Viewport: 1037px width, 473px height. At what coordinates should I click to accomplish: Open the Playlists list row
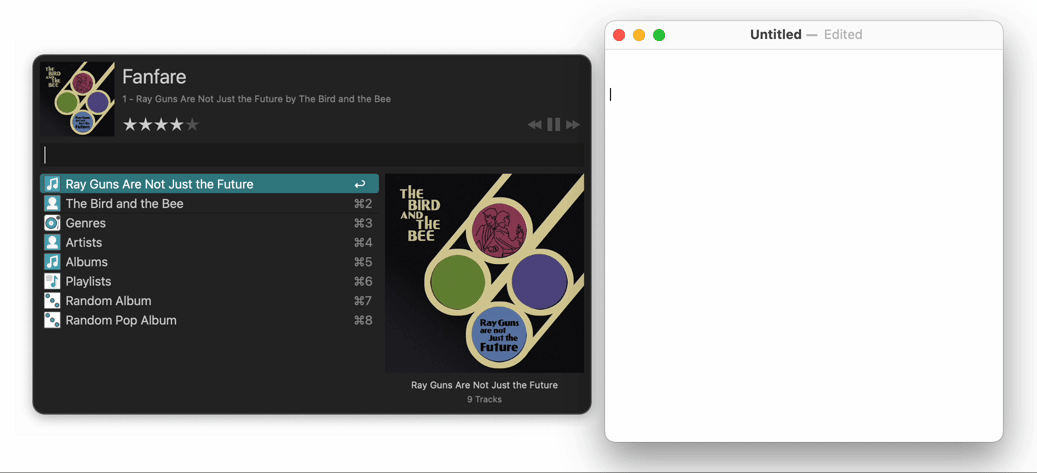(210, 281)
